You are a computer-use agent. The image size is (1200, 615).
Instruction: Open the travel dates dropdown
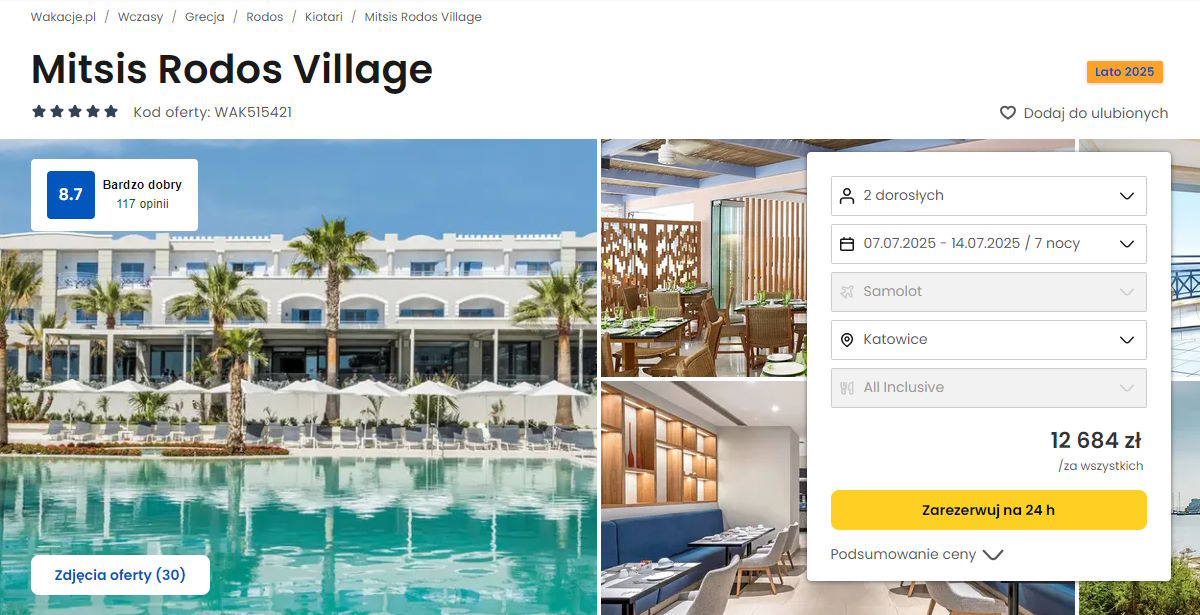[x=989, y=244]
